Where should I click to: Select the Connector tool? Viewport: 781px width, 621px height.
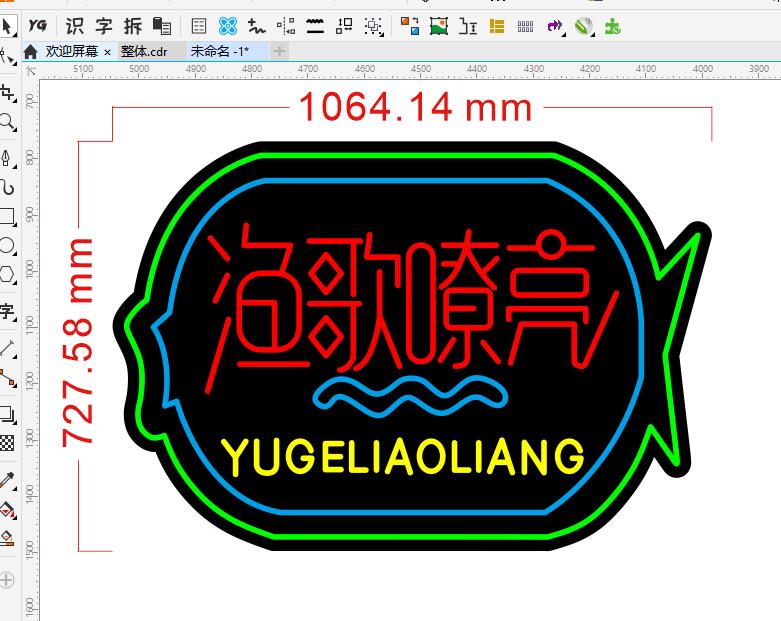tap(7, 378)
